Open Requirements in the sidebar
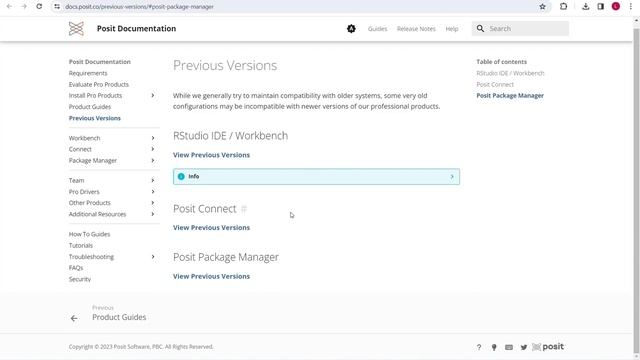The height and width of the screenshot is (360, 640). pyautogui.click(x=88, y=73)
